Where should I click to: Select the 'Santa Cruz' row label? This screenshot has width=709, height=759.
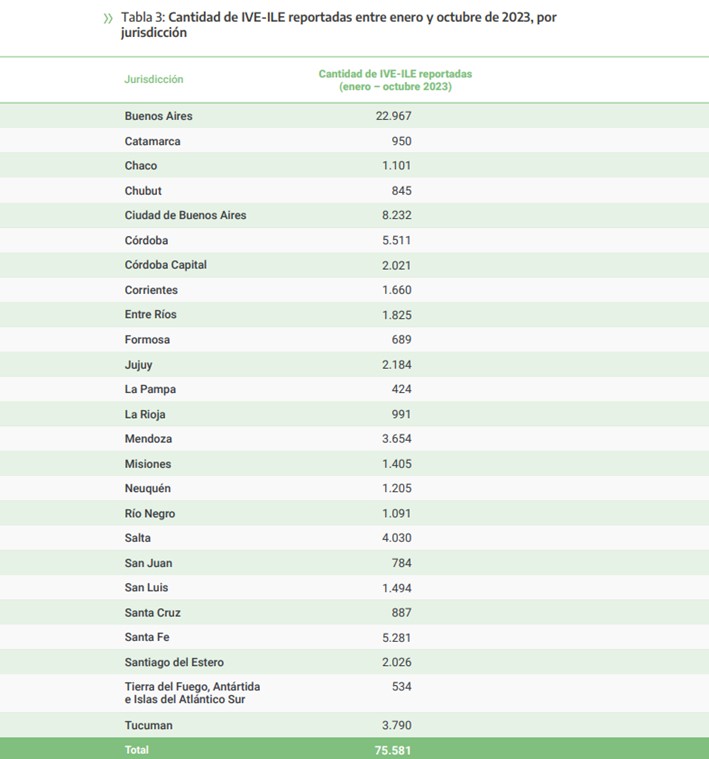click(x=152, y=613)
